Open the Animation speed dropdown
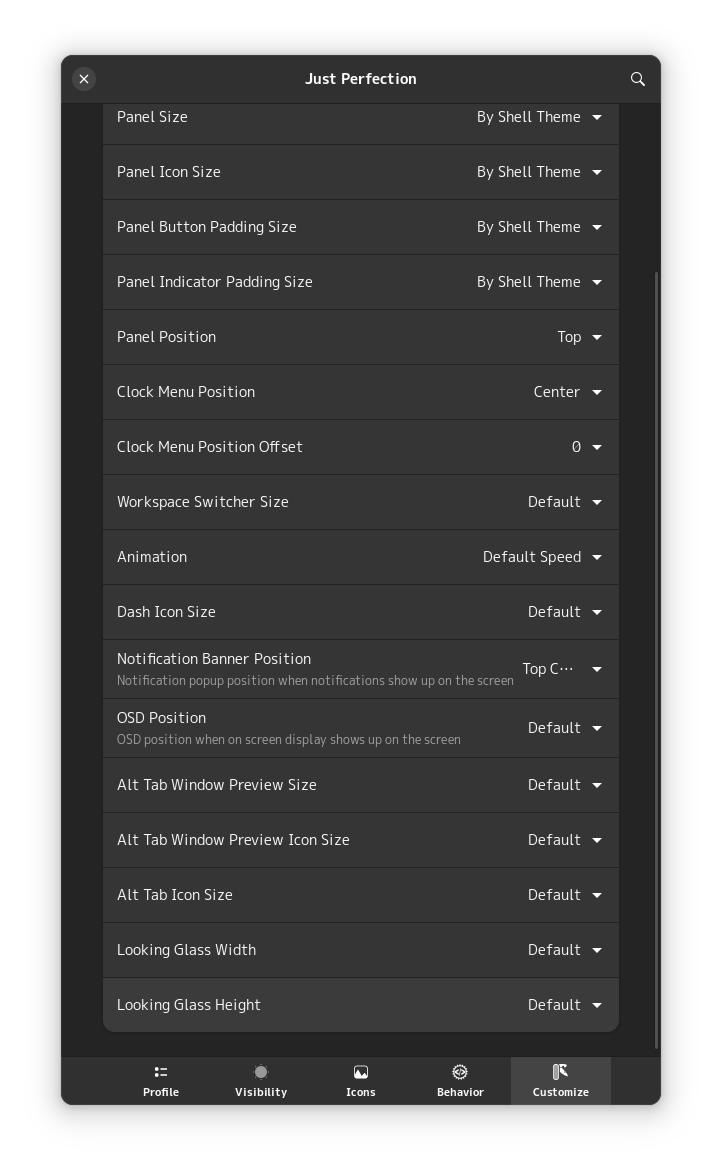This screenshot has height=1172, width=722. [x=542, y=557]
